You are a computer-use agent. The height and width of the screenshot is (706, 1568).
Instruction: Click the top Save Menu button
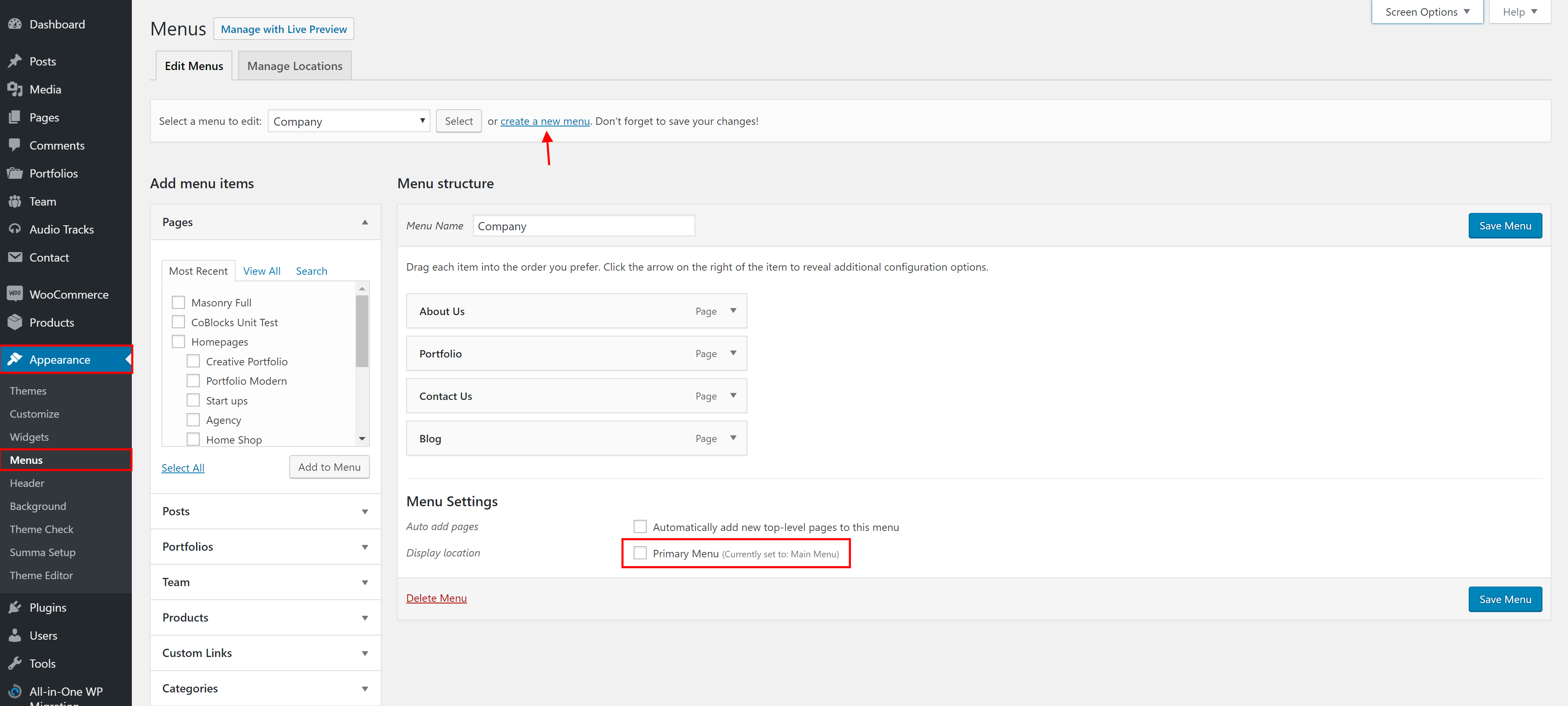point(1505,226)
